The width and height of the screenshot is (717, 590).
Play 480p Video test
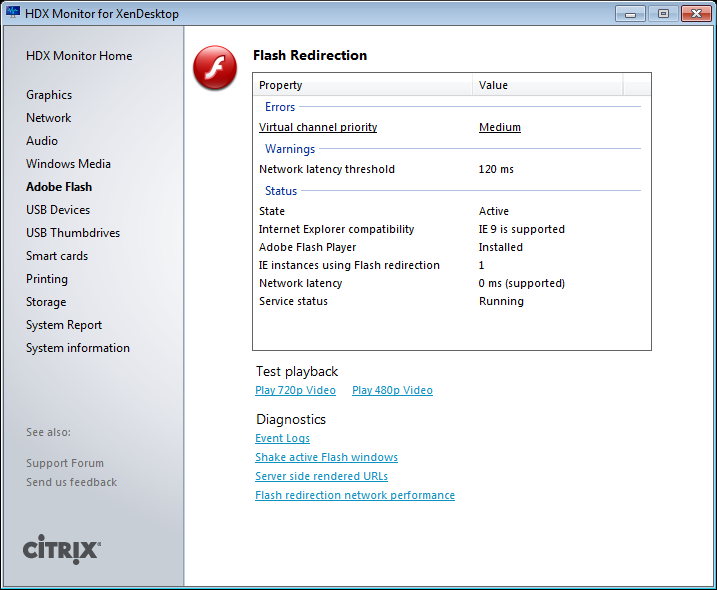point(392,390)
